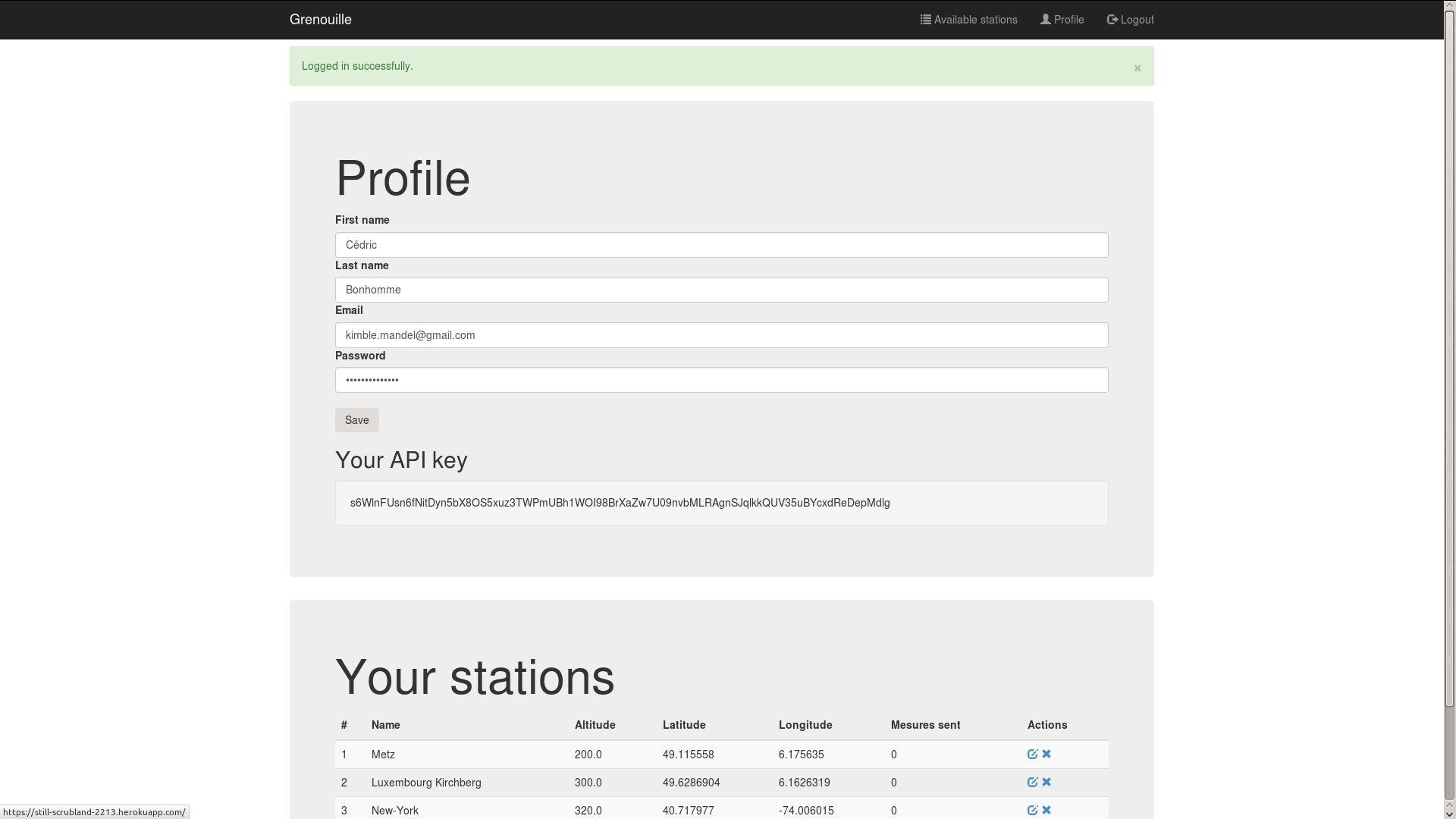The image size is (1456, 819).
Task: Focus the First name field
Action: 721,245
